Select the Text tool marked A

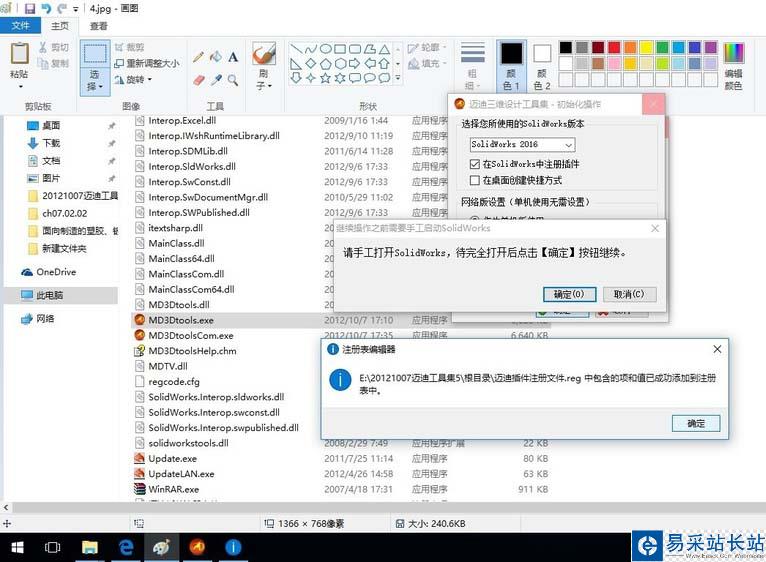coord(233,57)
